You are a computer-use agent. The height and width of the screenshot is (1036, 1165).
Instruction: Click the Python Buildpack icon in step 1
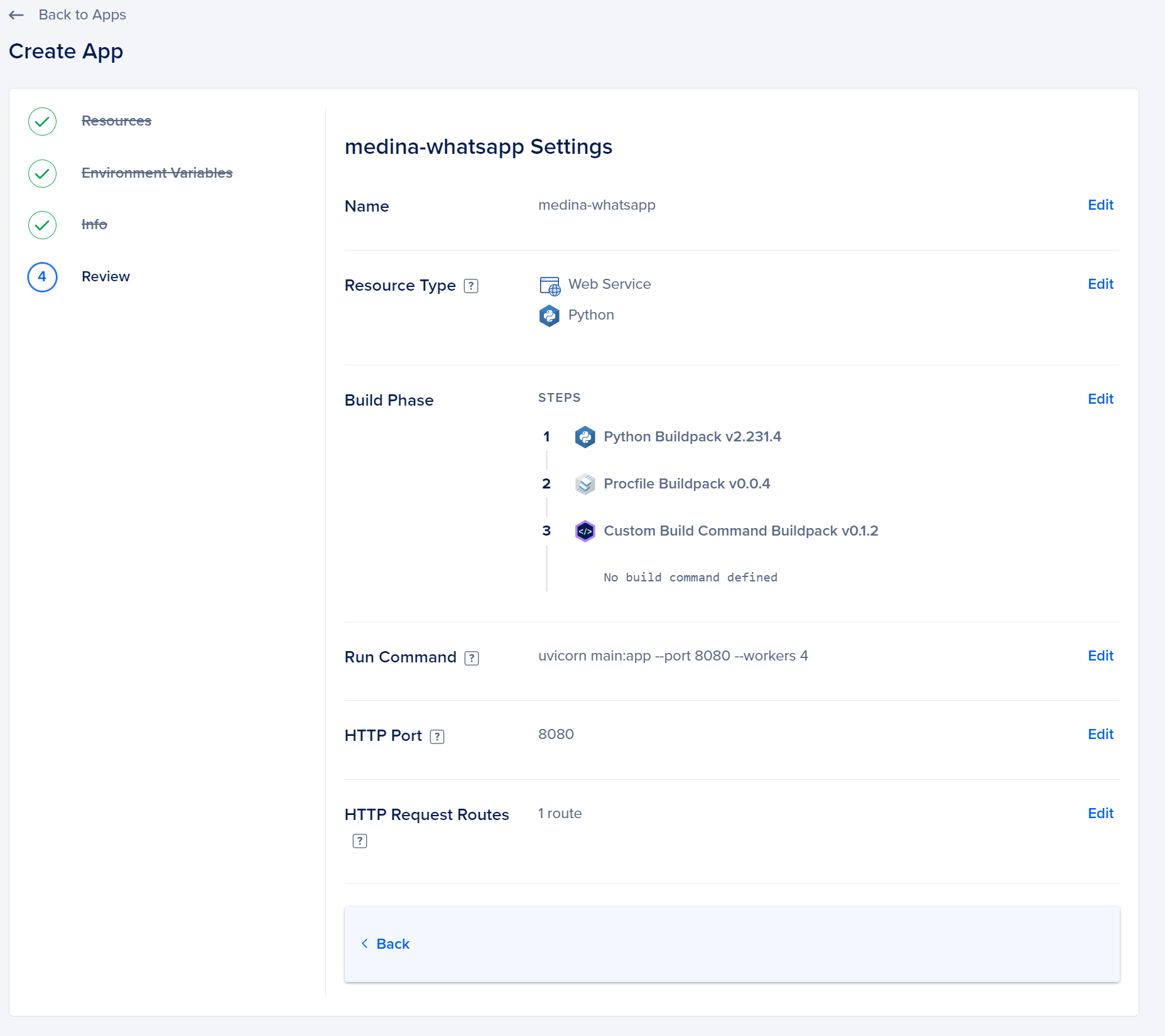pyautogui.click(x=585, y=437)
